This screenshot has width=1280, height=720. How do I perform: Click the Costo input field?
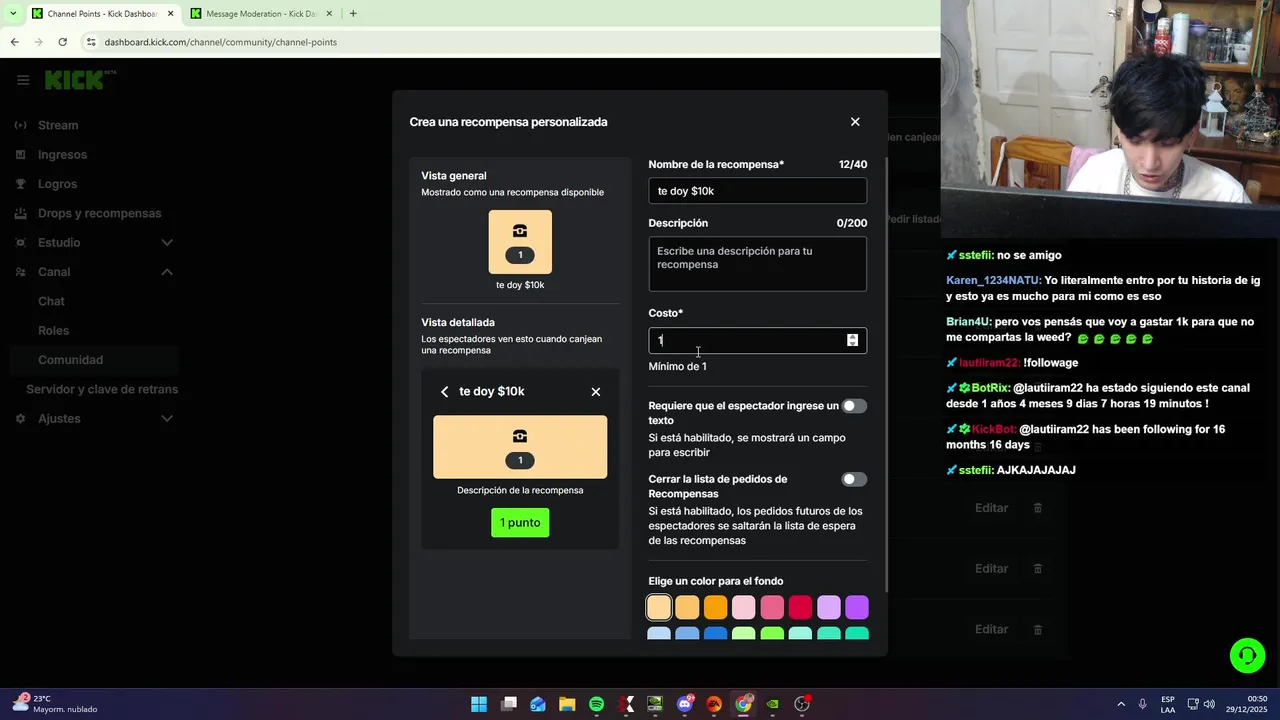[757, 340]
